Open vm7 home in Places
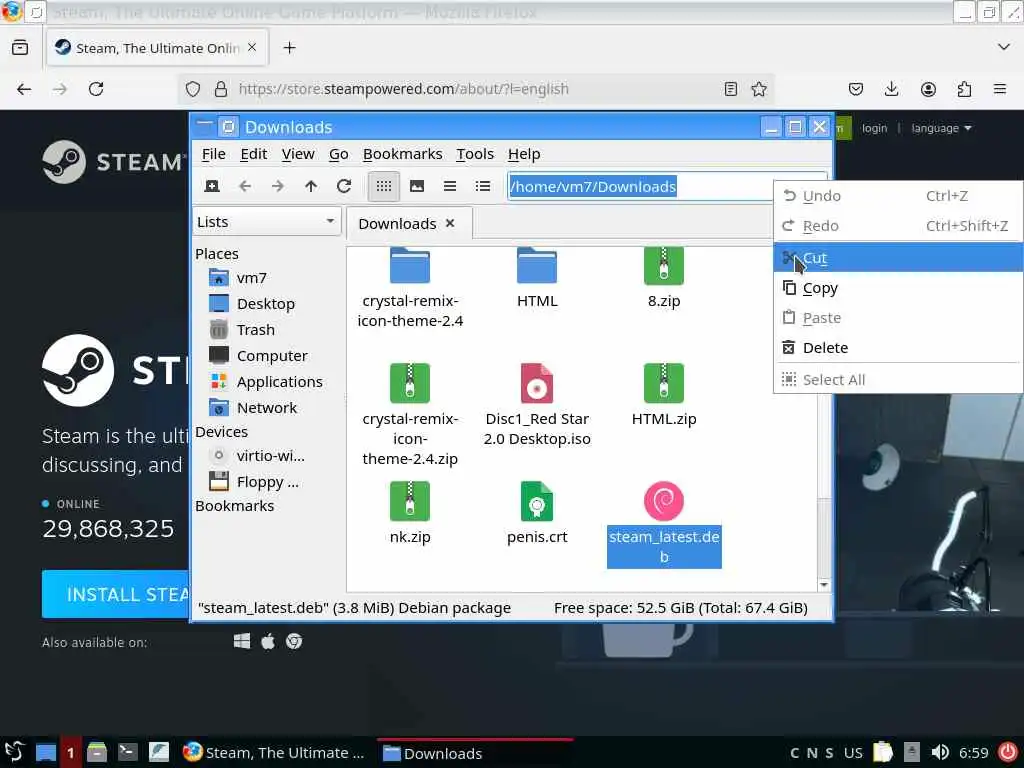 pos(251,278)
